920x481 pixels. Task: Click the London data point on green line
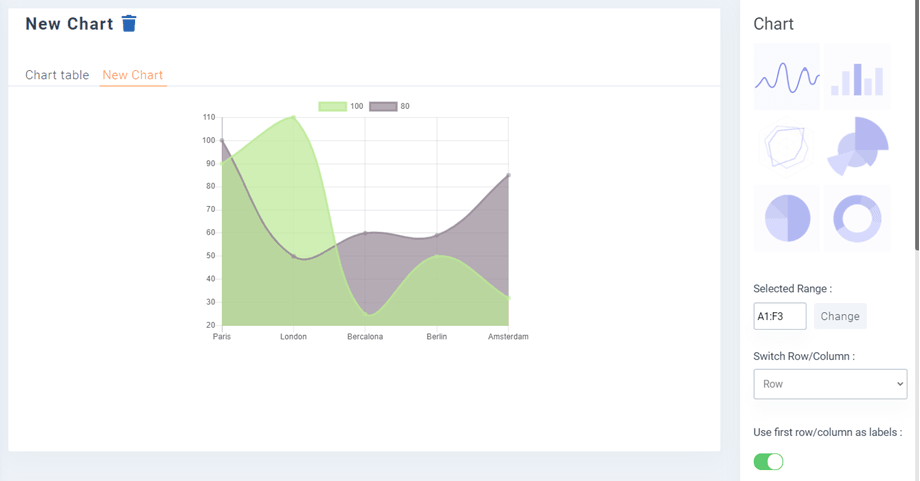(293, 117)
